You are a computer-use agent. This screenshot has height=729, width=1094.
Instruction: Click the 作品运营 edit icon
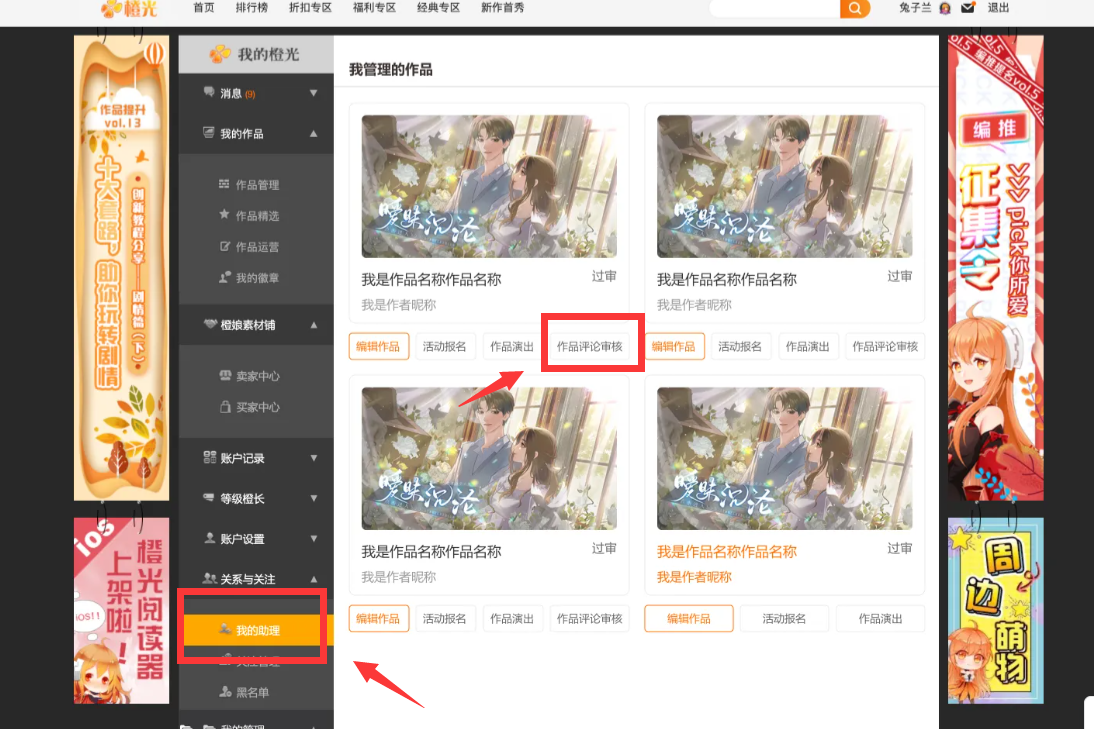pyautogui.click(x=225, y=246)
